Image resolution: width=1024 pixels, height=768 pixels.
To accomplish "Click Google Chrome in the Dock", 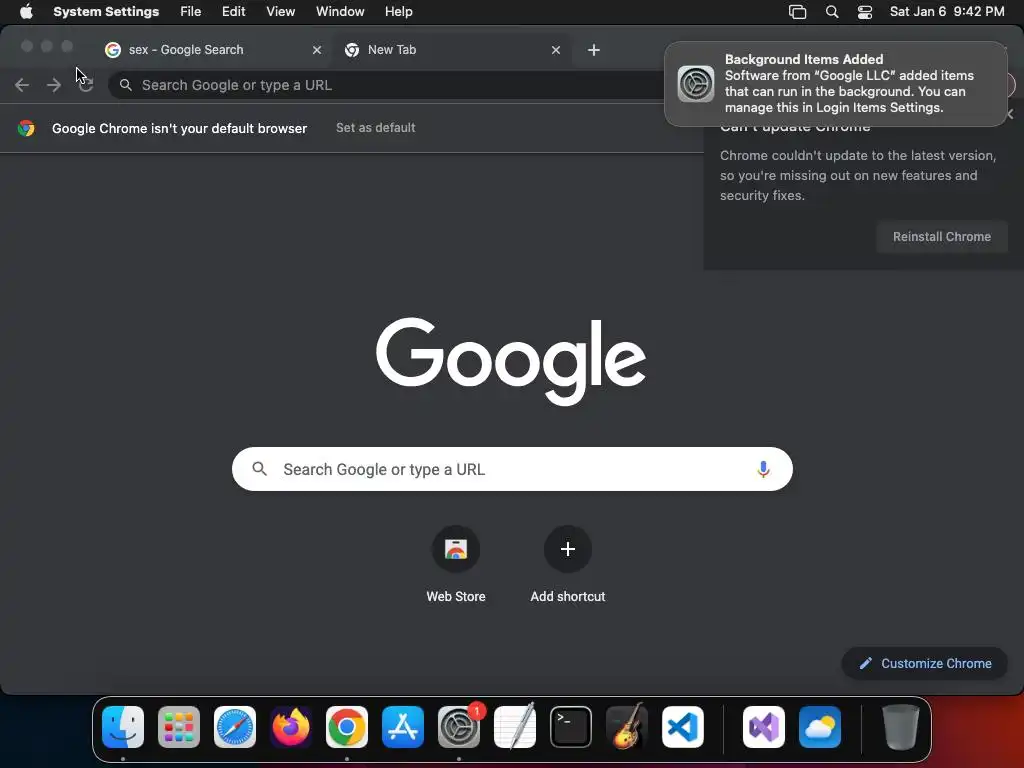I will (x=347, y=727).
